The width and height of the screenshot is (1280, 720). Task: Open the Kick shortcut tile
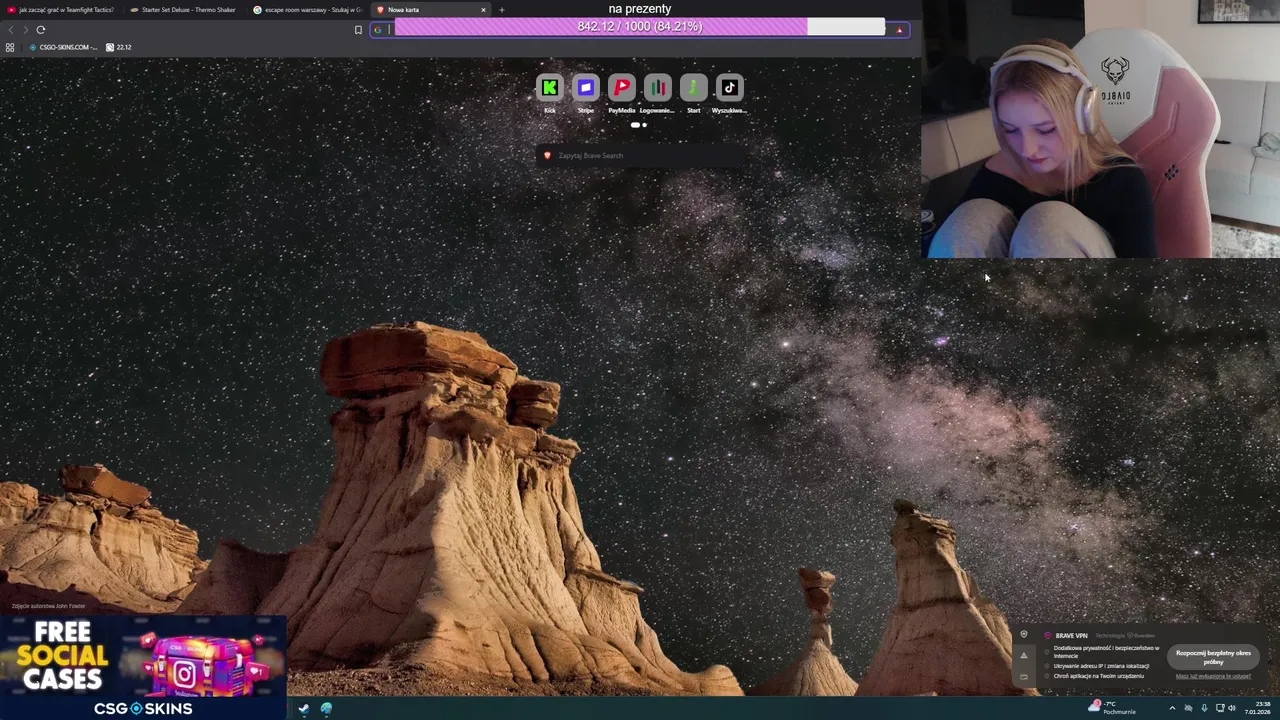click(549, 88)
